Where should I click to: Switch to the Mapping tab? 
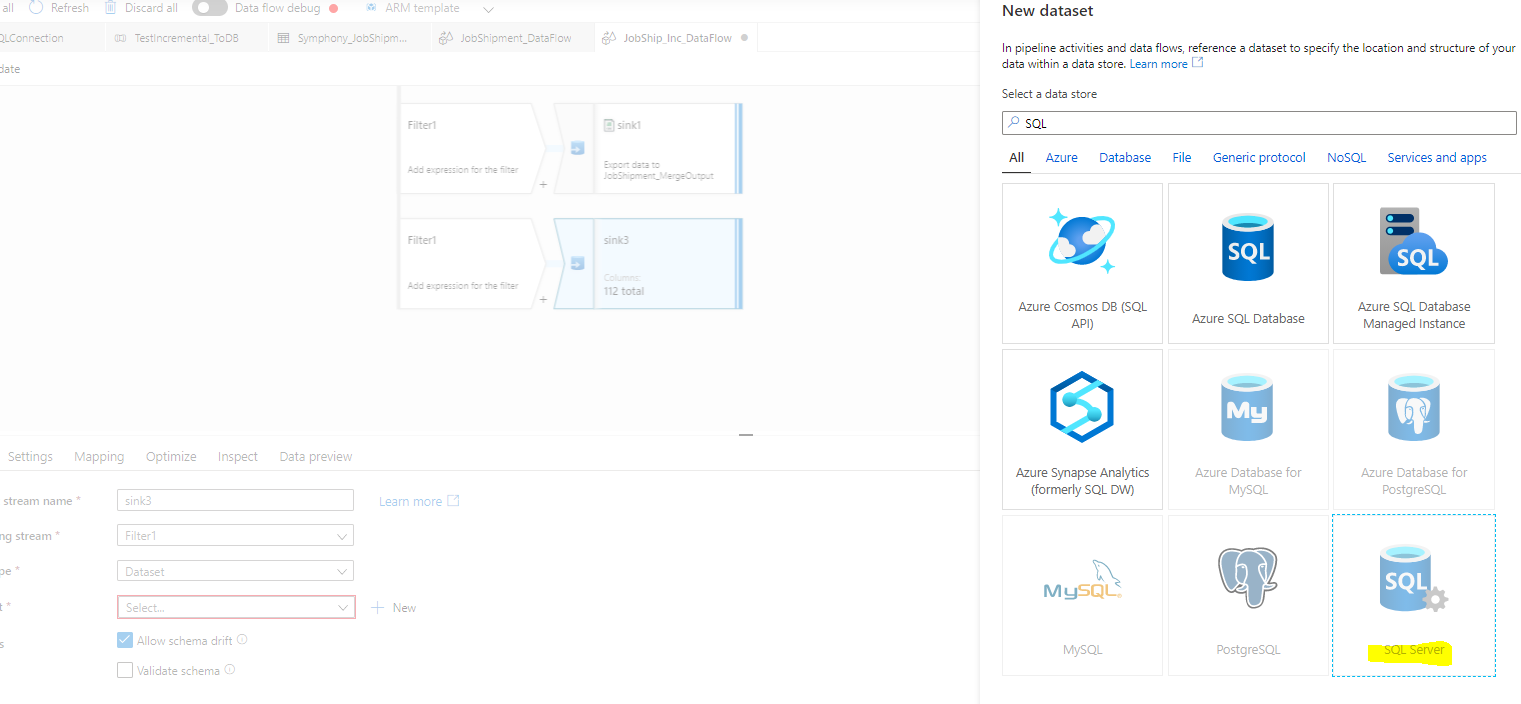(x=99, y=456)
